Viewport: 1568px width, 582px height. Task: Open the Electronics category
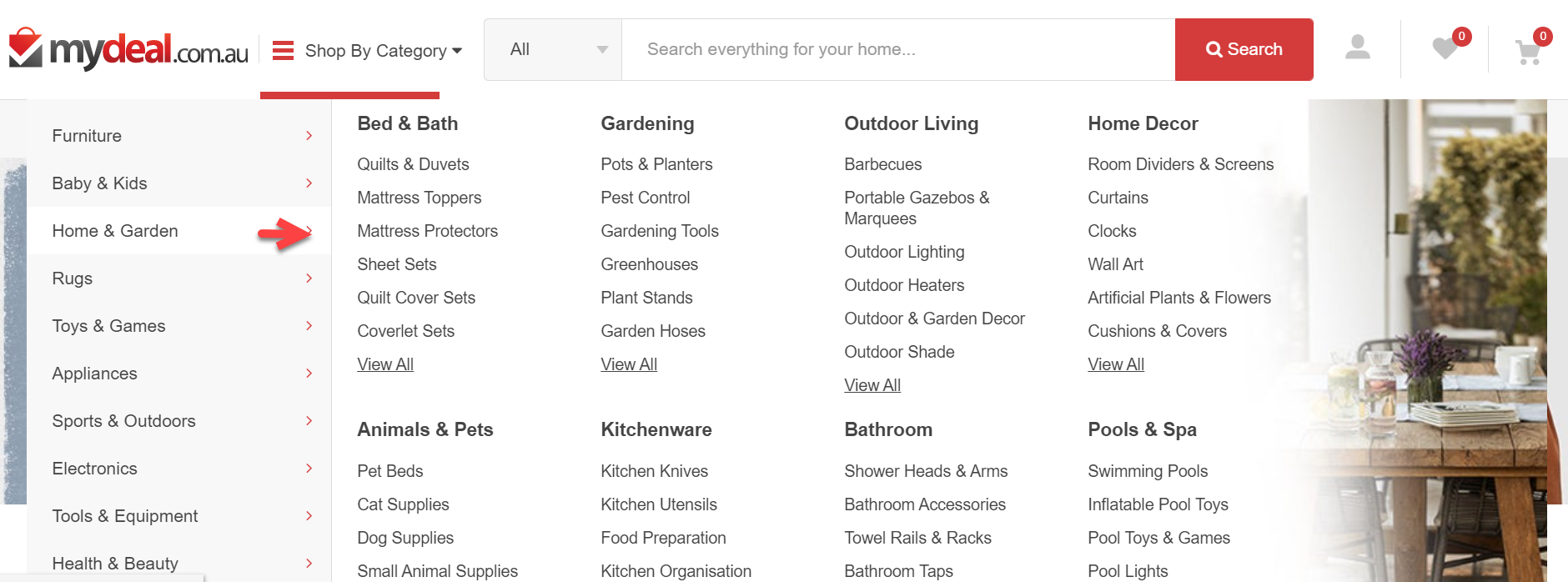click(x=94, y=469)
